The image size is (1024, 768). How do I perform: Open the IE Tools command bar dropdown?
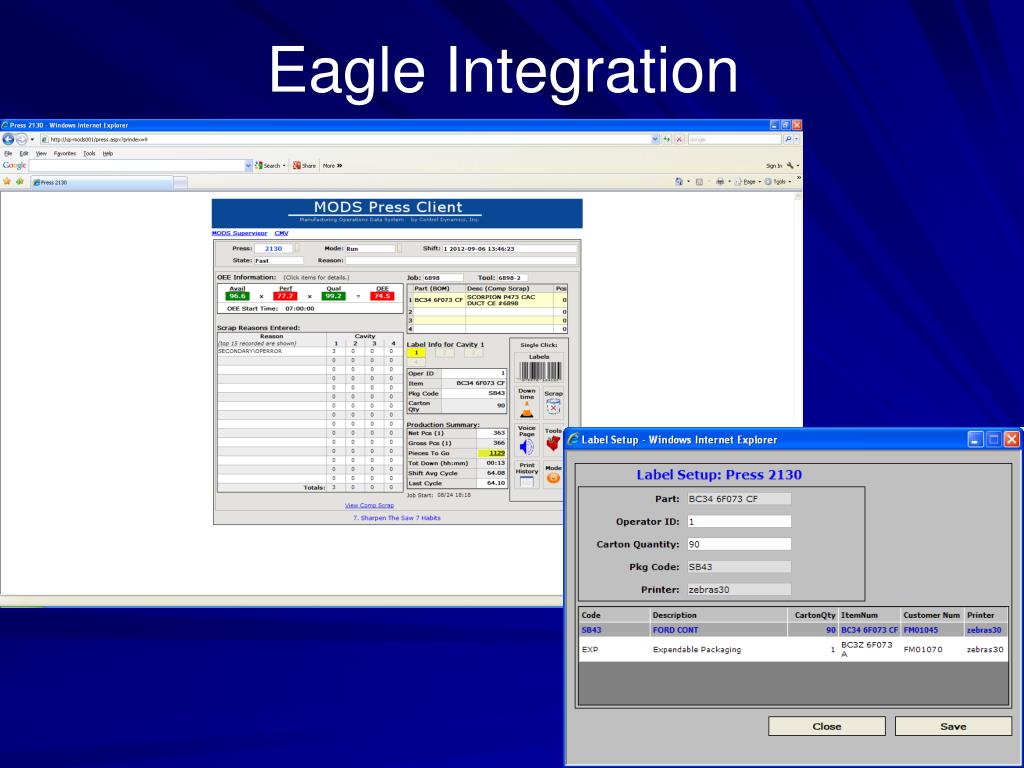[x=778, y=182]
